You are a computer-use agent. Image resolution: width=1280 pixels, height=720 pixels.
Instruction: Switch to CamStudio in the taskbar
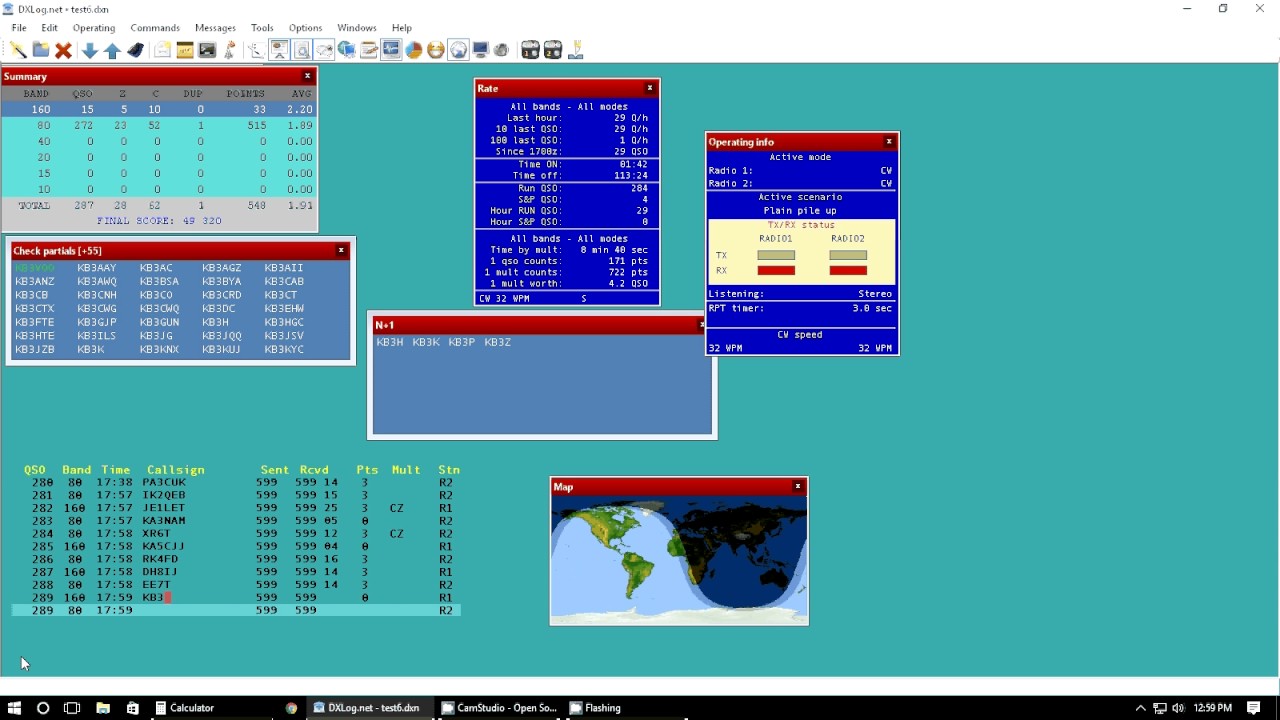498,708
